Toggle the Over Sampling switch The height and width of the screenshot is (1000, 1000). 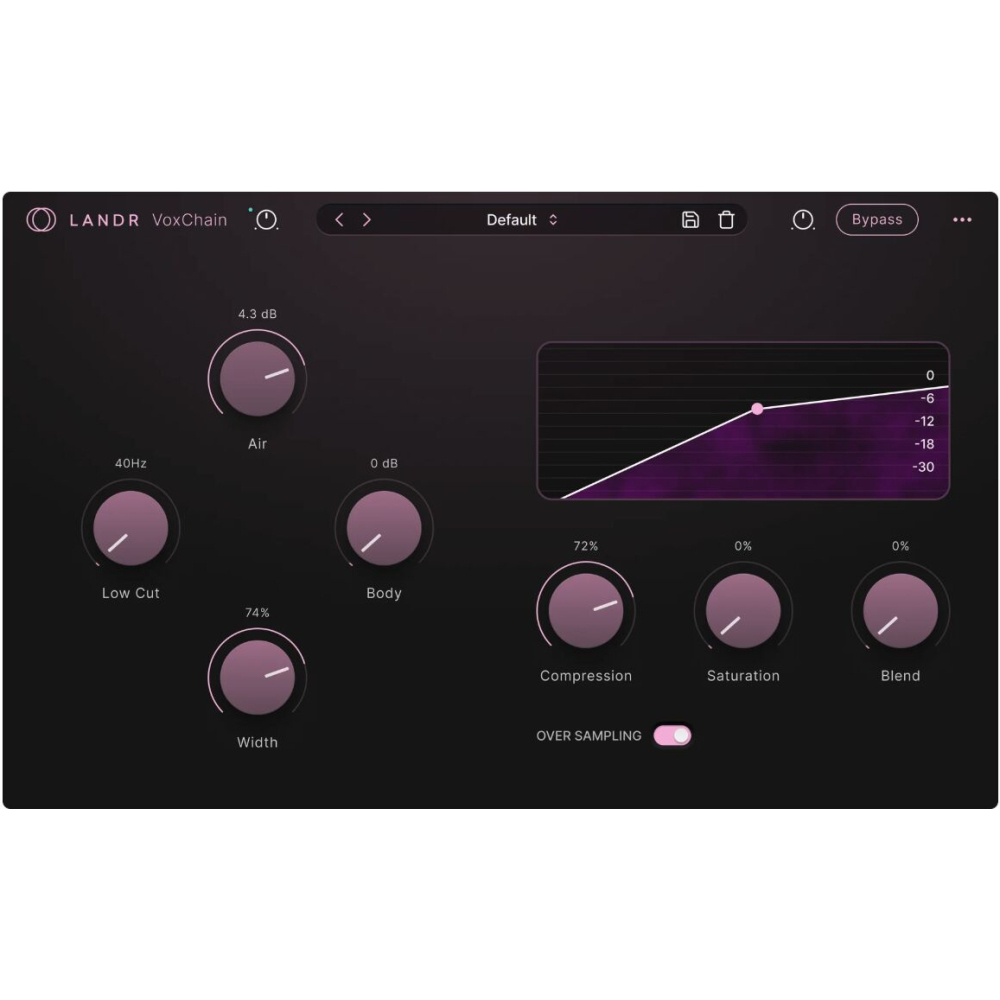point(672,736)
